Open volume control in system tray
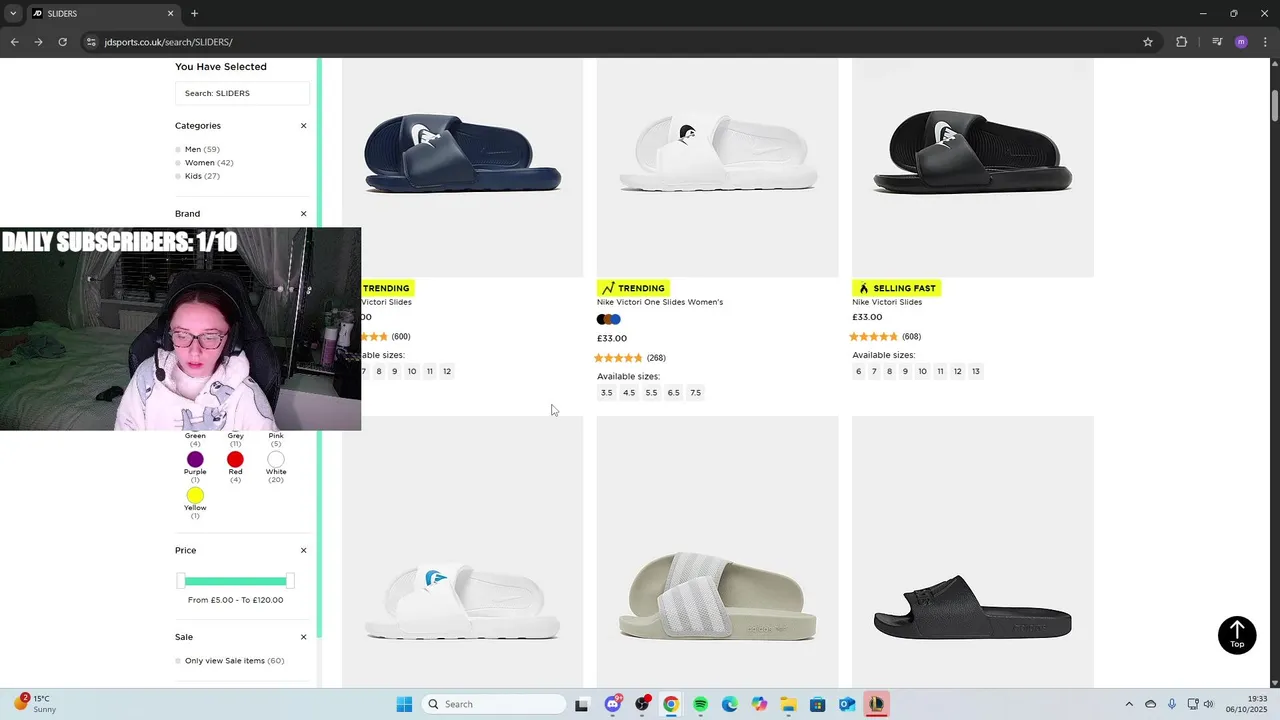This screenshot has height=720, width=1280. click(x=1208, y=704)
